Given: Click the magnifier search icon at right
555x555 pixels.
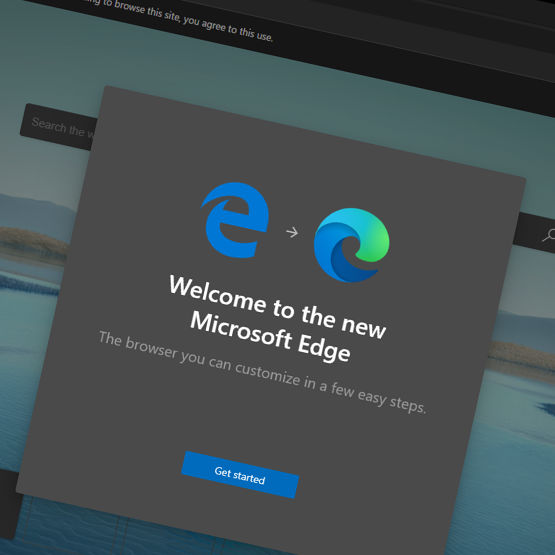Looking at the screenshot, I should click(x=549, y=235).
